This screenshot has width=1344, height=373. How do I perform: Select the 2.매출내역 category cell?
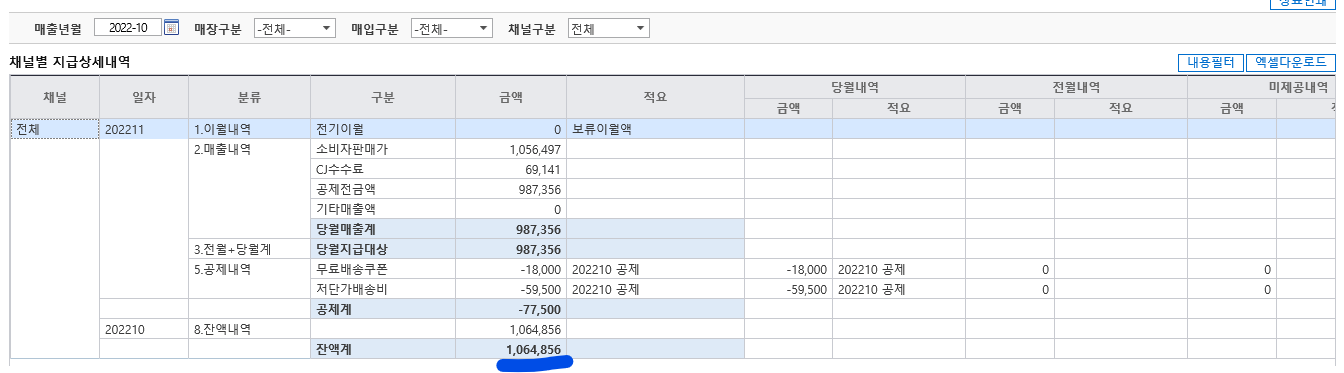pyautogui.click(x=250, y=149)
